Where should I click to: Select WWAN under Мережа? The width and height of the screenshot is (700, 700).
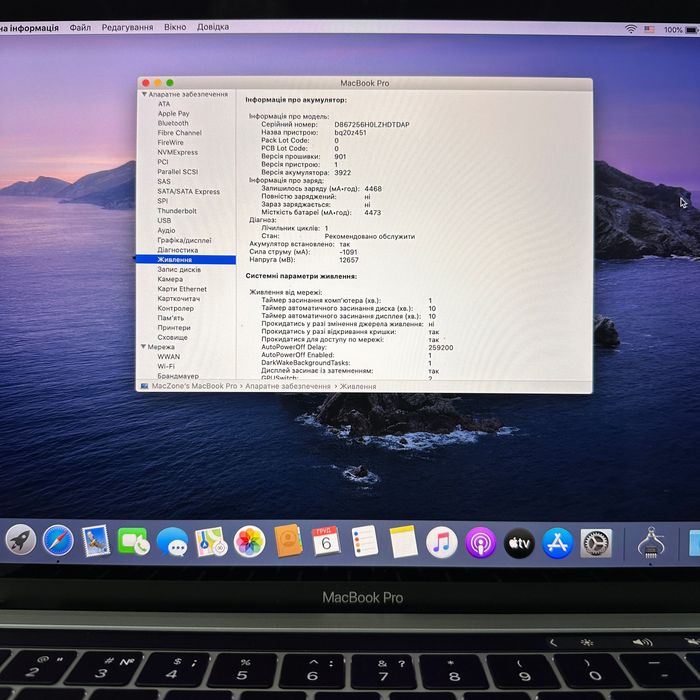point(169,357)
